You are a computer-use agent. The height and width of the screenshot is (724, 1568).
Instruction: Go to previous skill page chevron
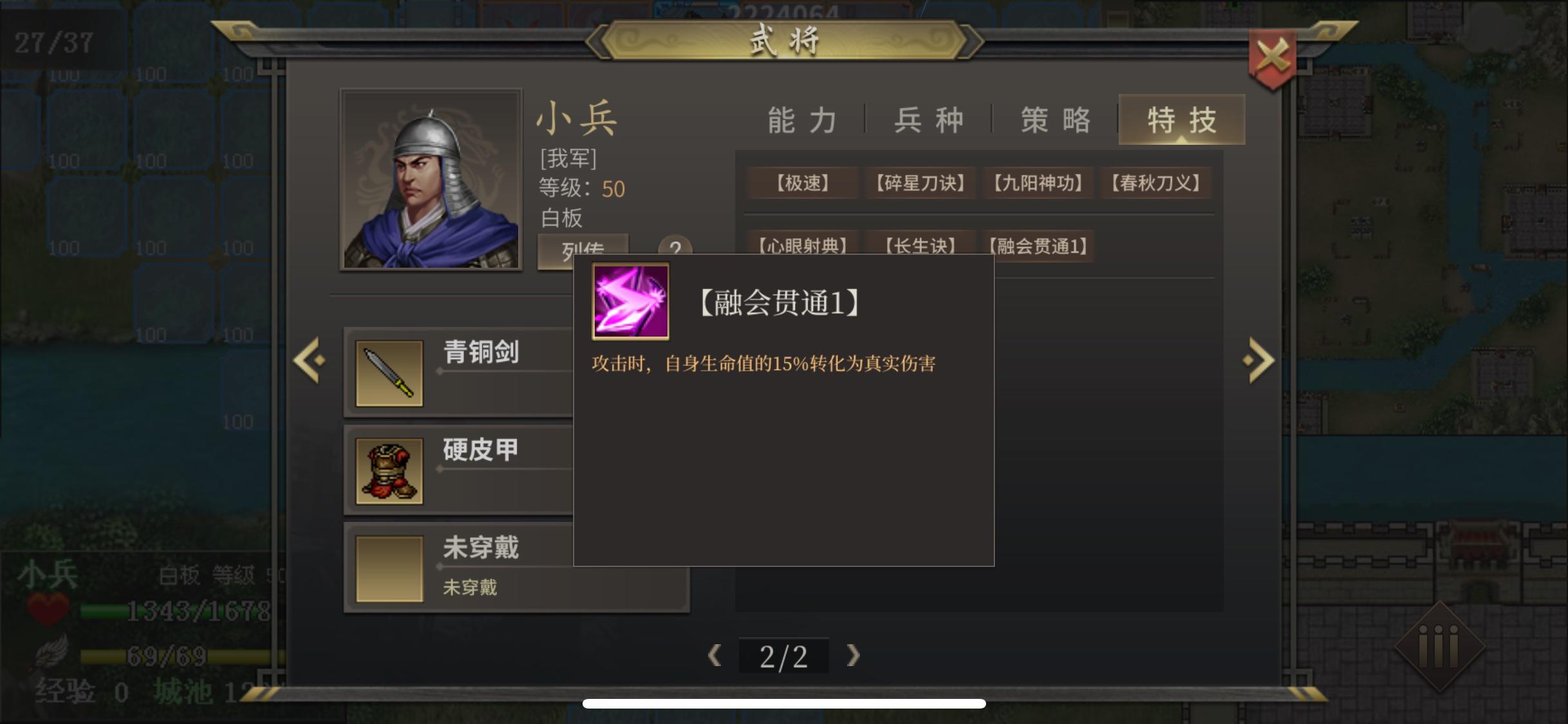coord(714,656)
